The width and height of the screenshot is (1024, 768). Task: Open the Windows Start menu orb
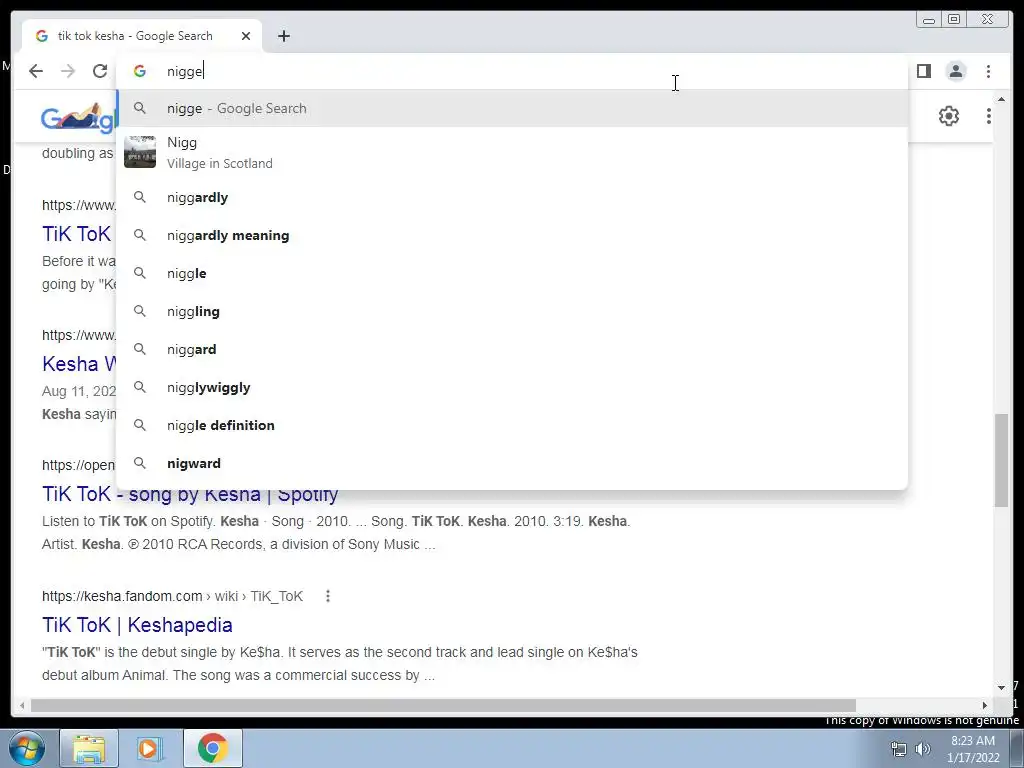pos(27,748)
